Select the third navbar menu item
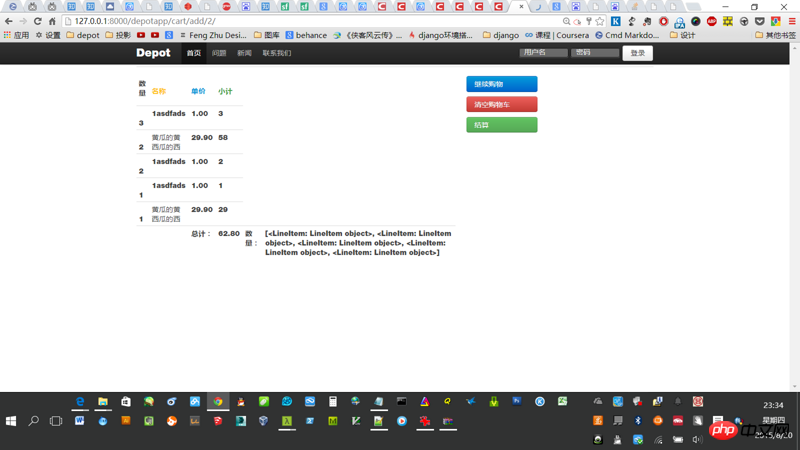The image size is (800, 450). point(244,53)
